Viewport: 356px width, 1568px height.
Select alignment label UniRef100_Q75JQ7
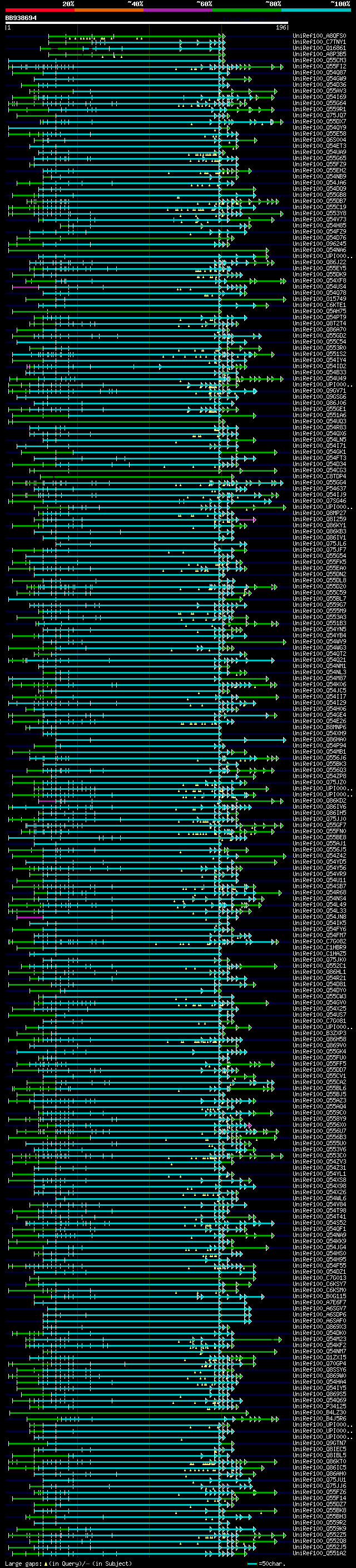point(319,115)
